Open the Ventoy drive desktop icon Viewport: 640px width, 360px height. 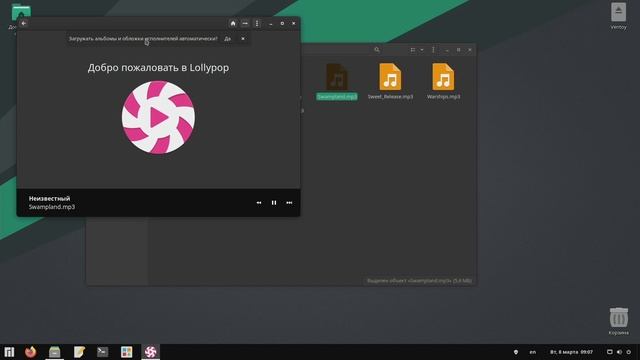point(618,16)
